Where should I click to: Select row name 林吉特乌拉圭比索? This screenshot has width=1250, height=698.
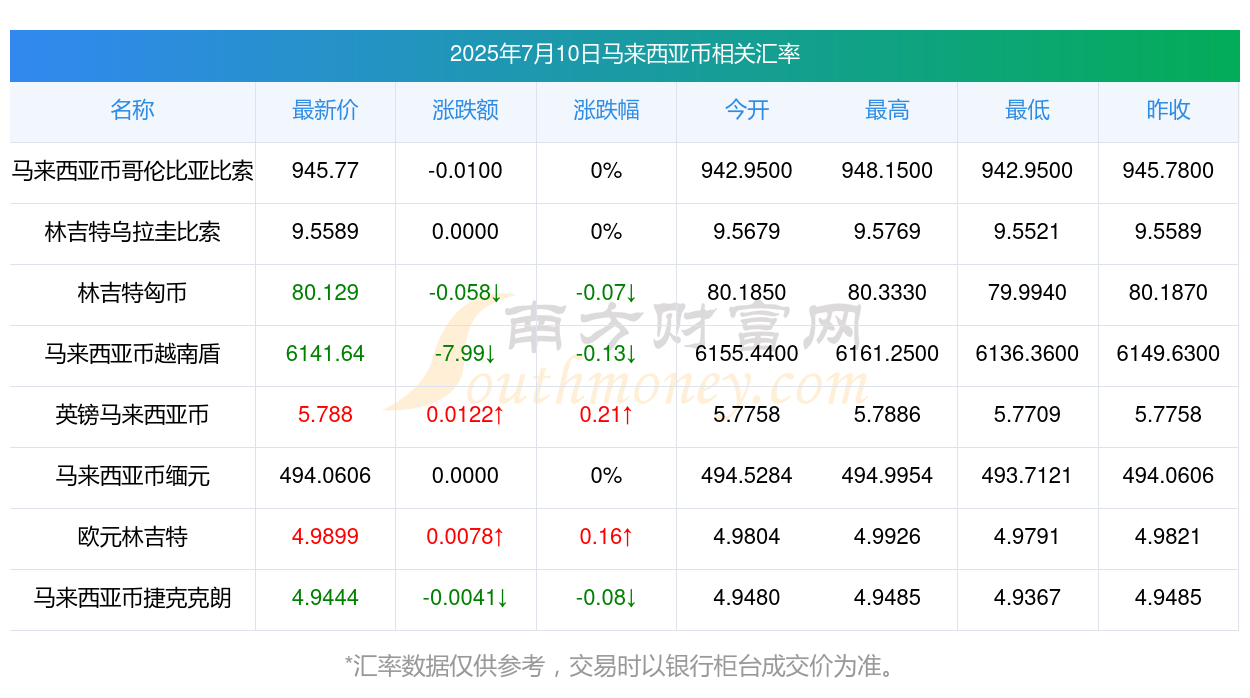[132, 232]
